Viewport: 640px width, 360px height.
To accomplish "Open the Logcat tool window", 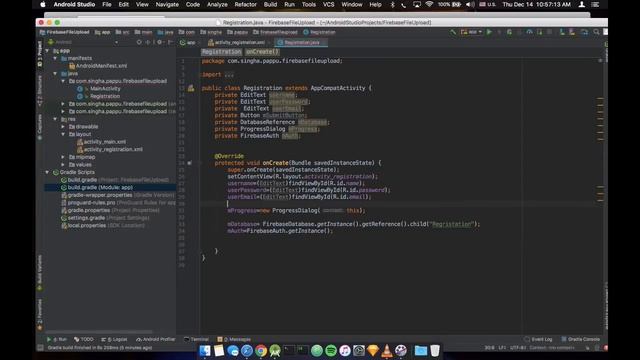I will [x=114, y=339].
